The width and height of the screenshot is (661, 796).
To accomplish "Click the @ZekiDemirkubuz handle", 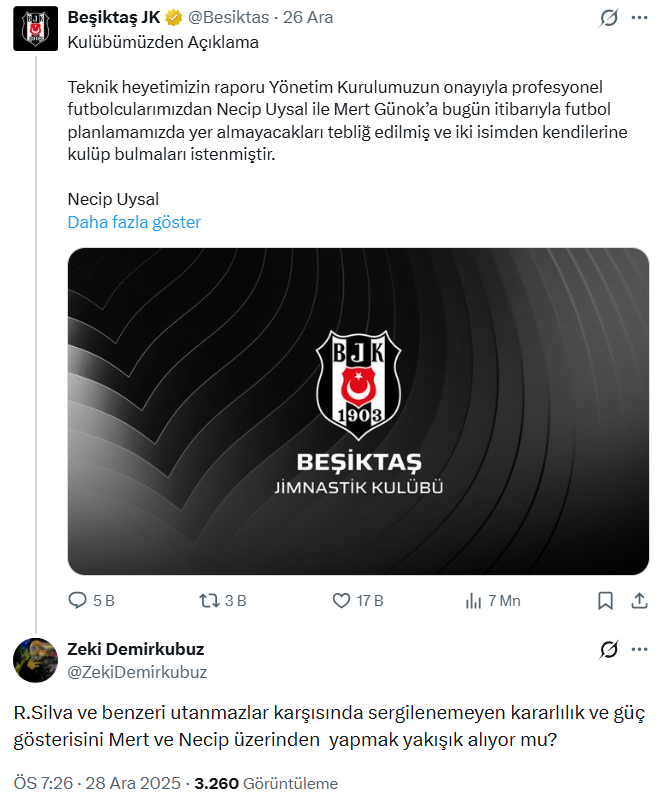I will coord(137,672).
